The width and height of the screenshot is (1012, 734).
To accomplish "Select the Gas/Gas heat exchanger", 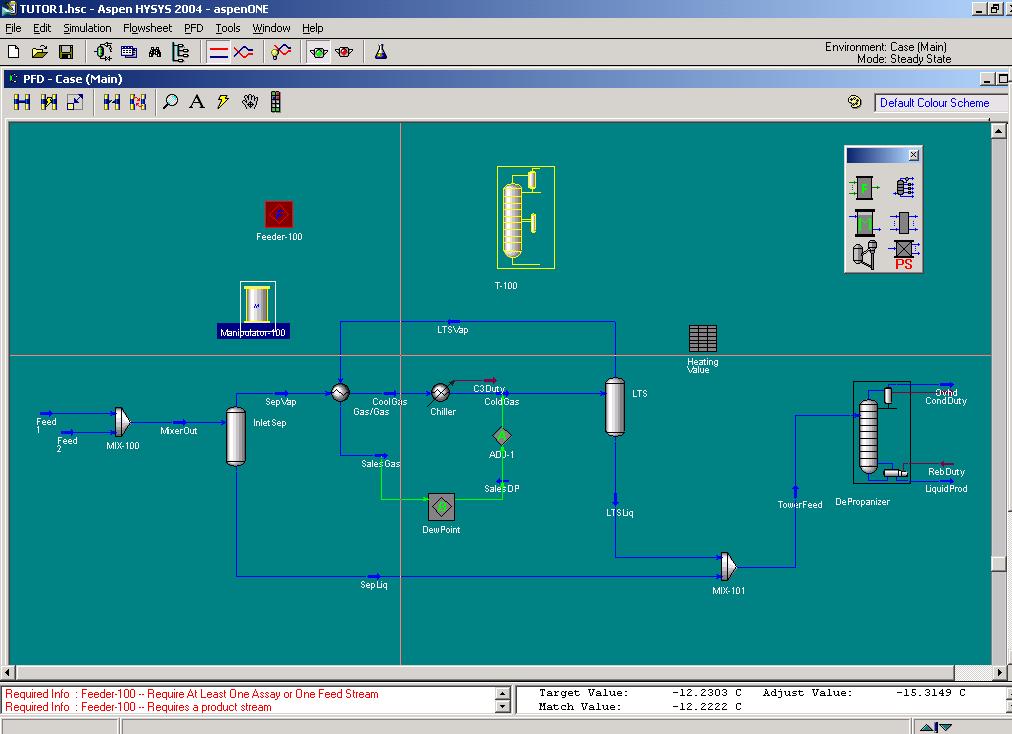I will coord(340,392).
